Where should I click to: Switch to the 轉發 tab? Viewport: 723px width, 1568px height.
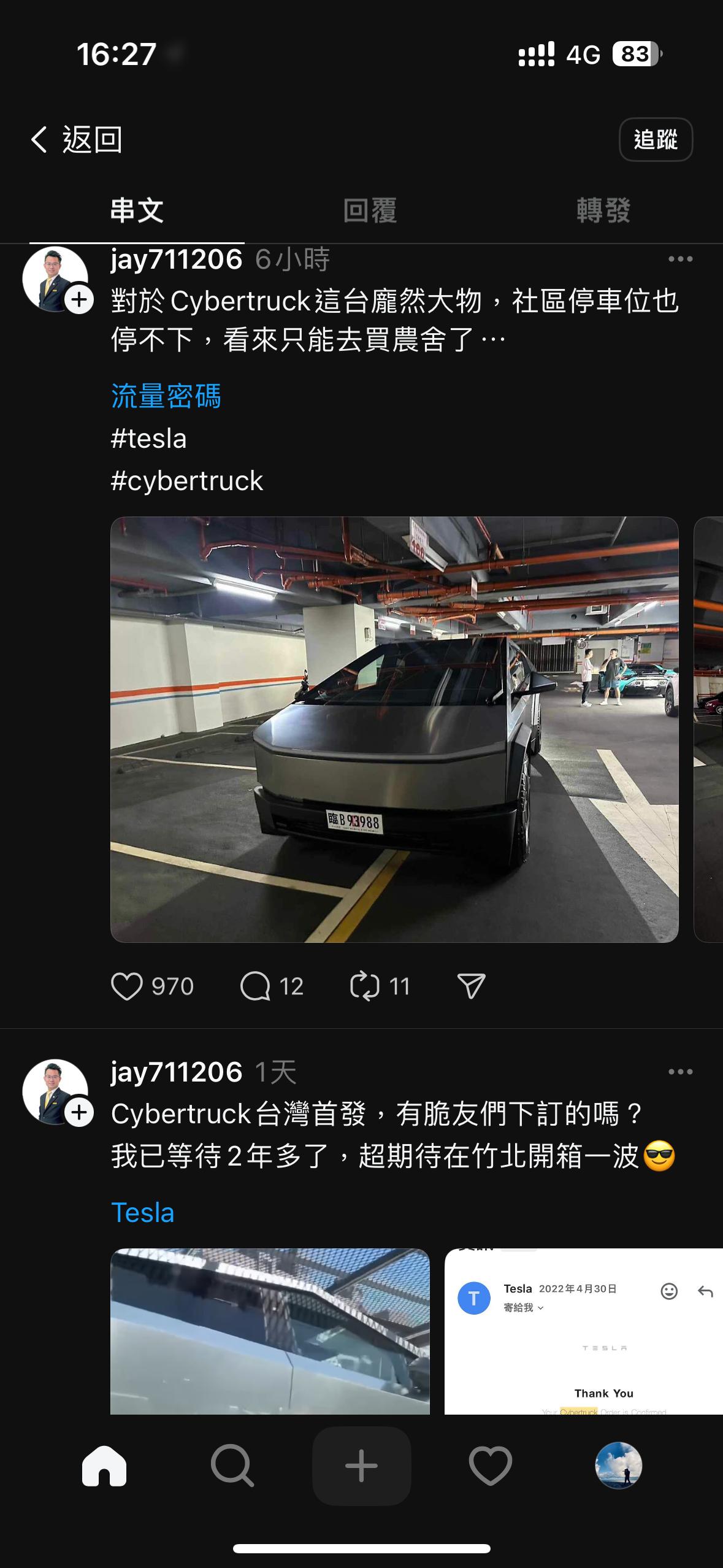click(x=603, y=210)
